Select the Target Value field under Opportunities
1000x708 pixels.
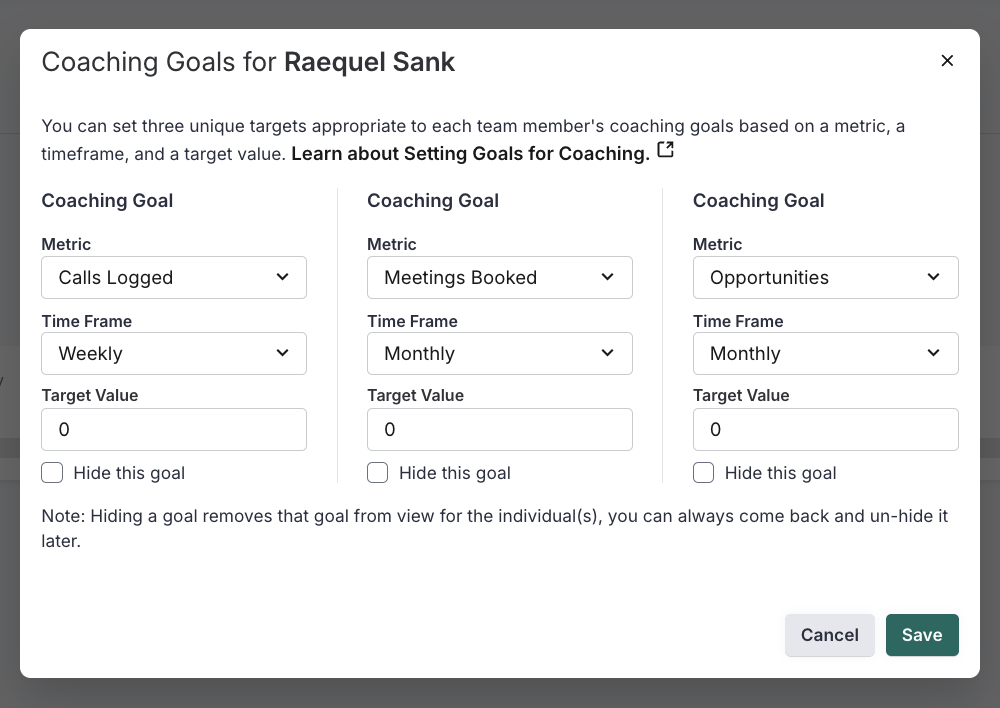(826, 429)
